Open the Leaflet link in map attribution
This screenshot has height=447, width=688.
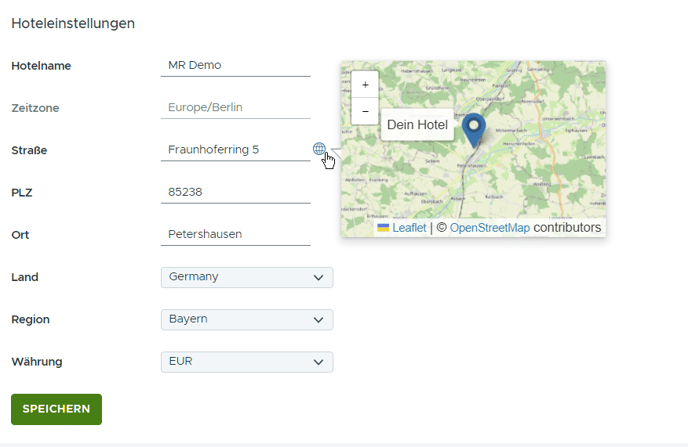click(x=409, y=228)
